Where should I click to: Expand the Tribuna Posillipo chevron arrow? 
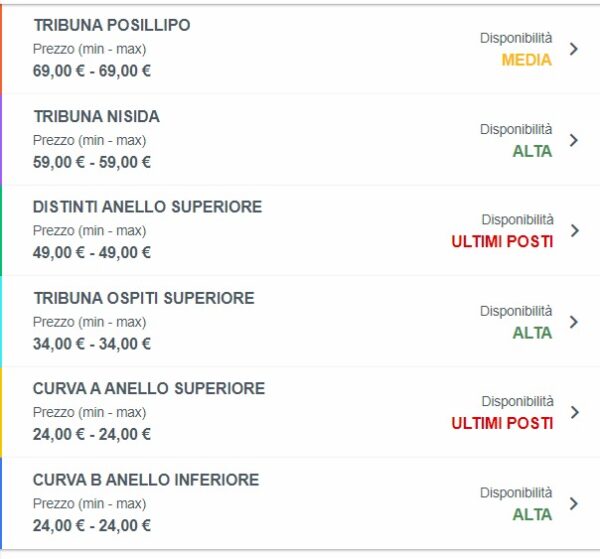coord(573,49)
